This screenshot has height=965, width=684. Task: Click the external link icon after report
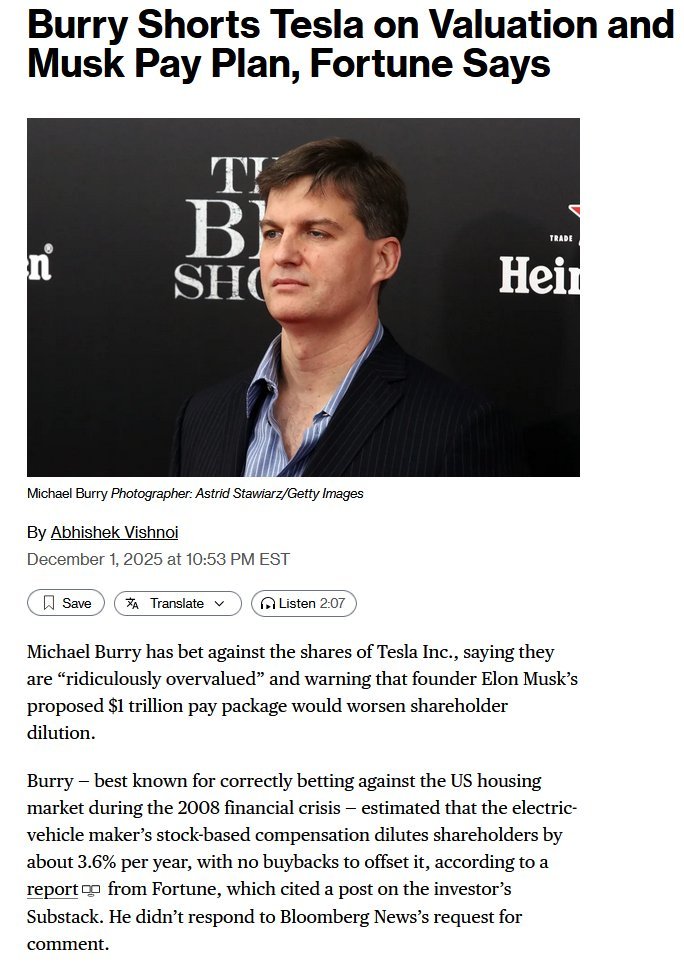(x=90, y=890)
